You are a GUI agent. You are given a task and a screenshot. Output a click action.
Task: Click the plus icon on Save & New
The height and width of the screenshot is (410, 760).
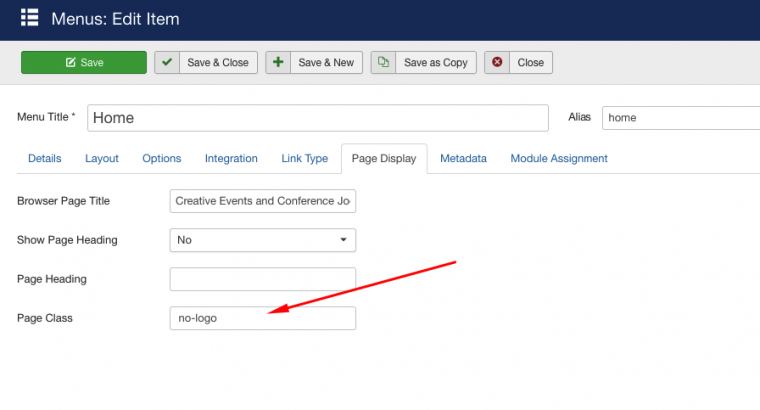(x=279, y=62)
